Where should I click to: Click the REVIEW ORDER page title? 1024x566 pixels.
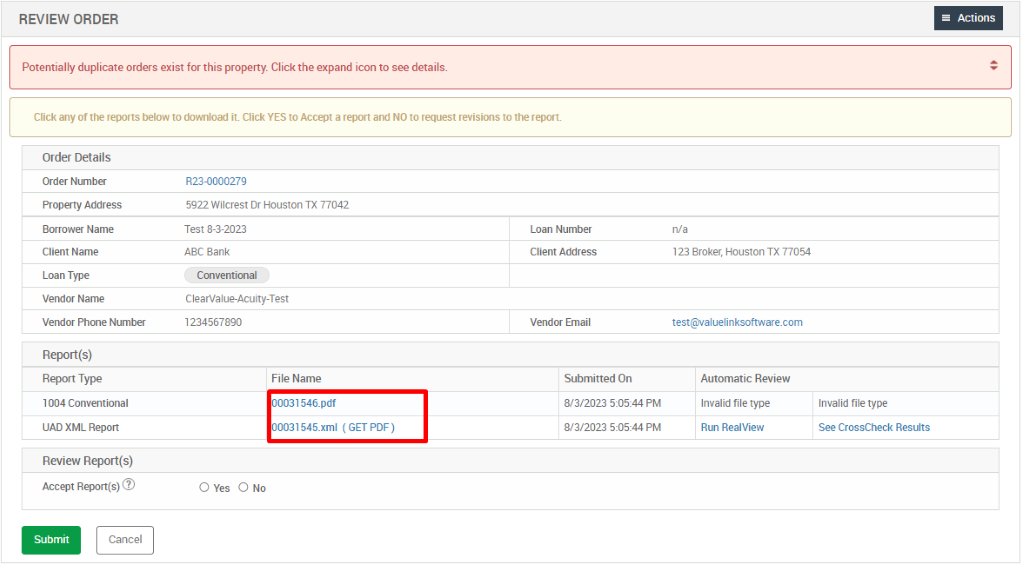click(69, 20)
